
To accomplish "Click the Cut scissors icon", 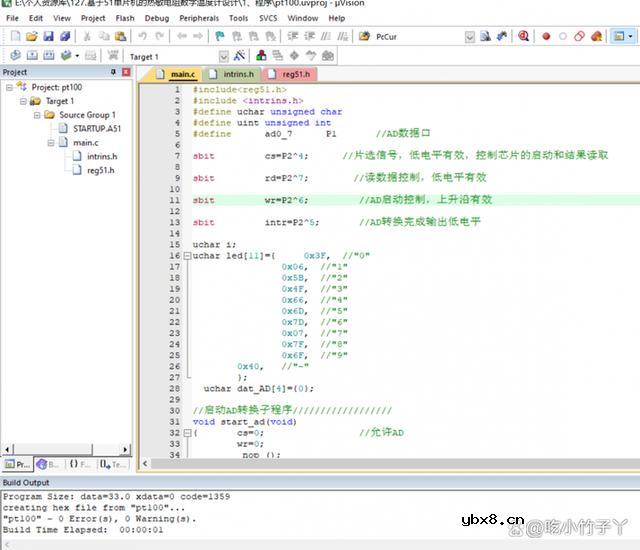I will 87,36.
